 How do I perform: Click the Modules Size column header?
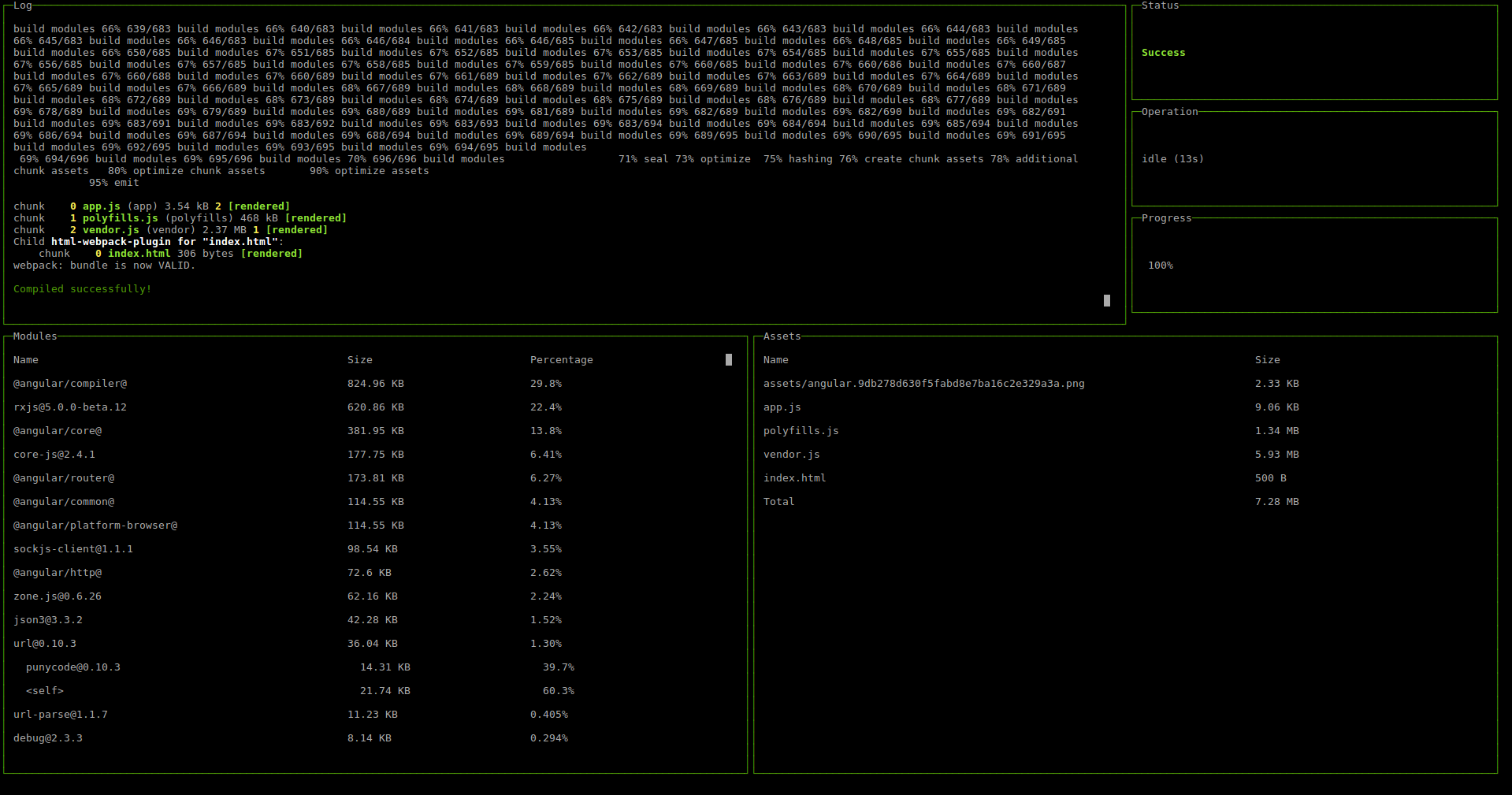click(360, 360)
